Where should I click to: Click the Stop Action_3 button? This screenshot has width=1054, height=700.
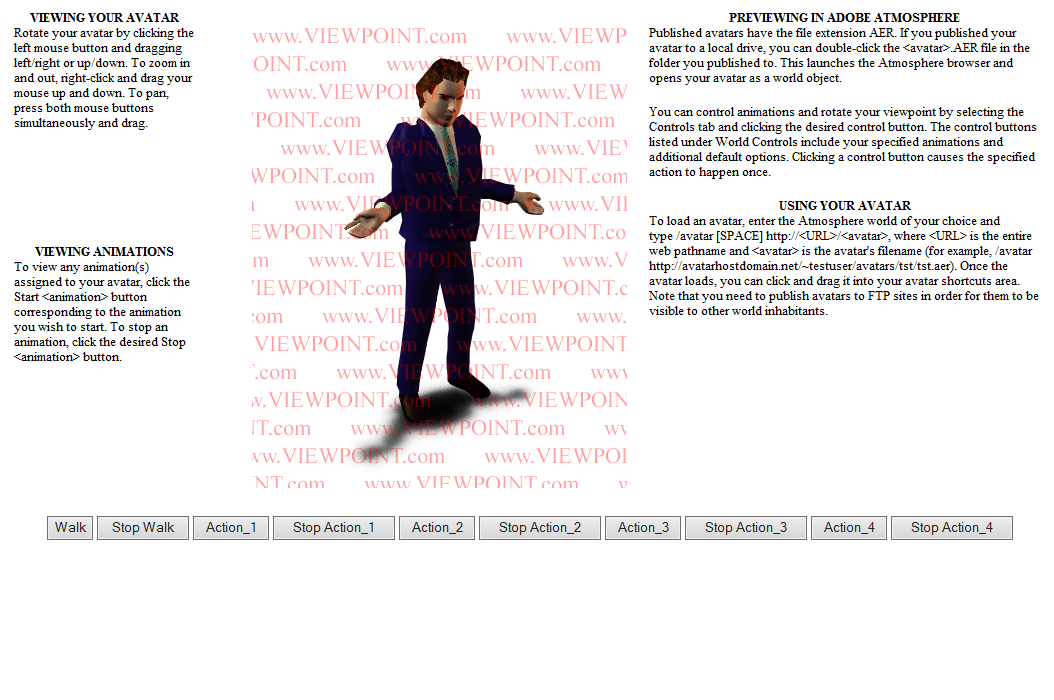(x=746, y=528)
